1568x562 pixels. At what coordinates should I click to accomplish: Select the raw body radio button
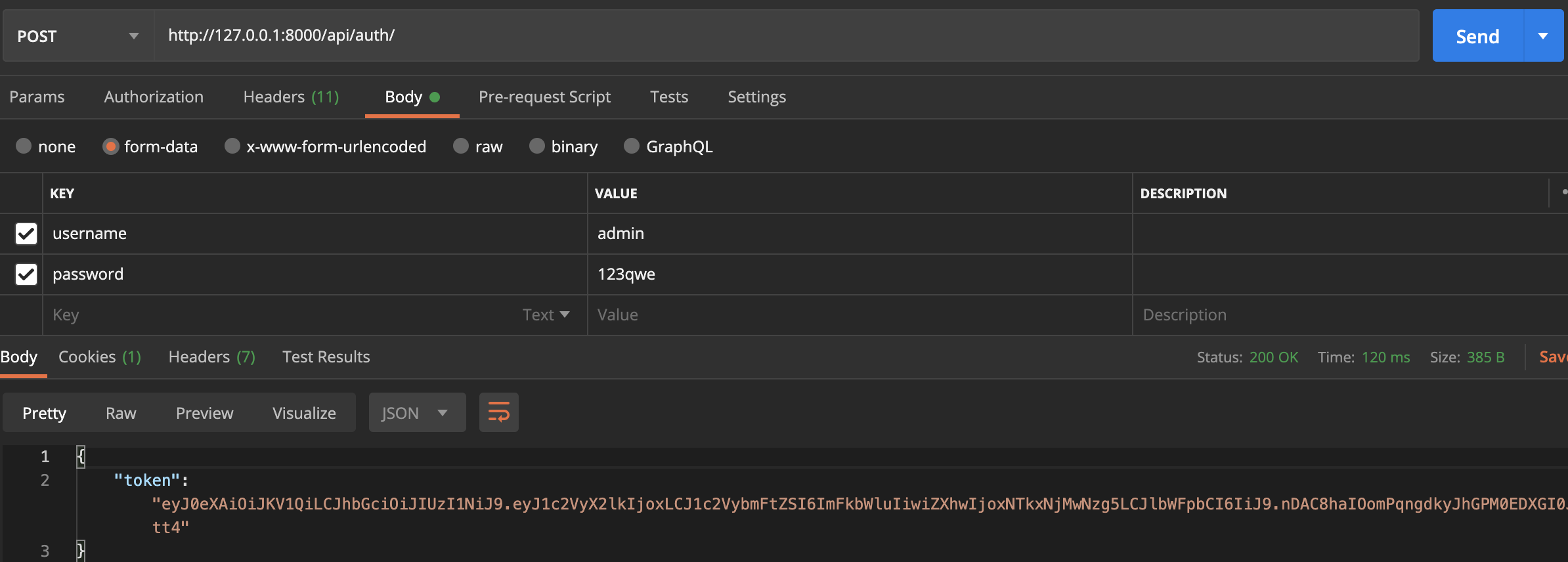pyautogui.click(x=461, y=146)
